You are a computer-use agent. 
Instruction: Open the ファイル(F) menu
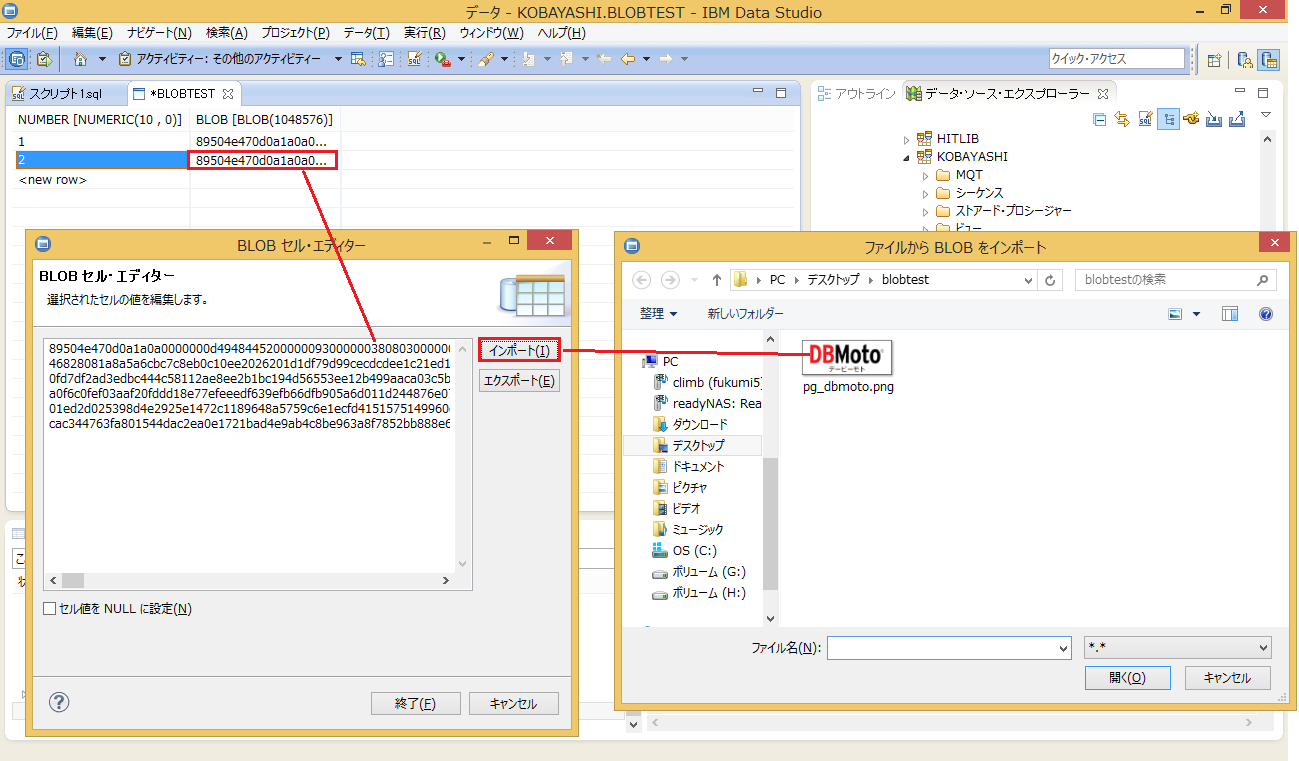tap(32, 33)
